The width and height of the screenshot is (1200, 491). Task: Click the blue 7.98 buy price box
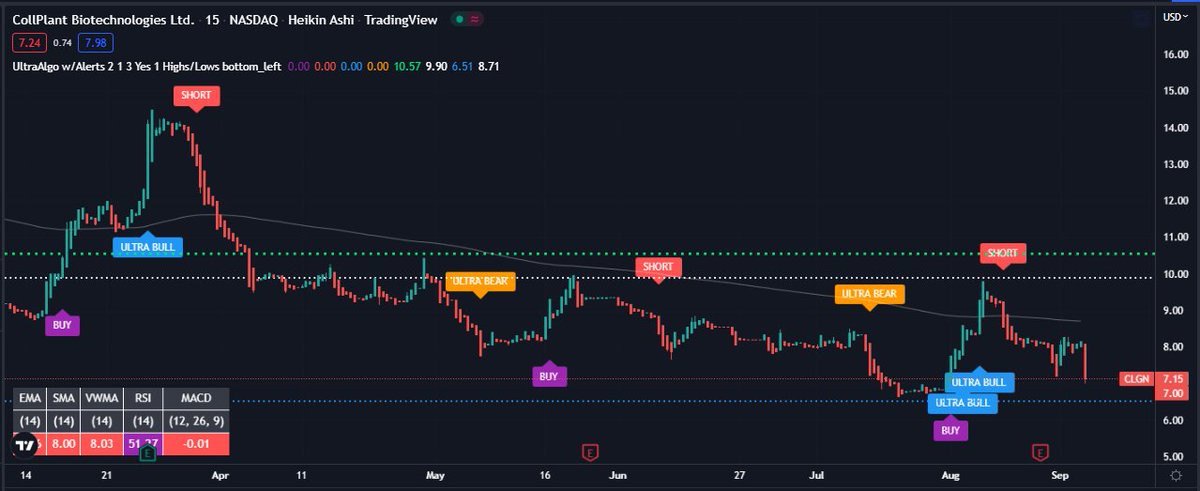click(x=95, y=43)
